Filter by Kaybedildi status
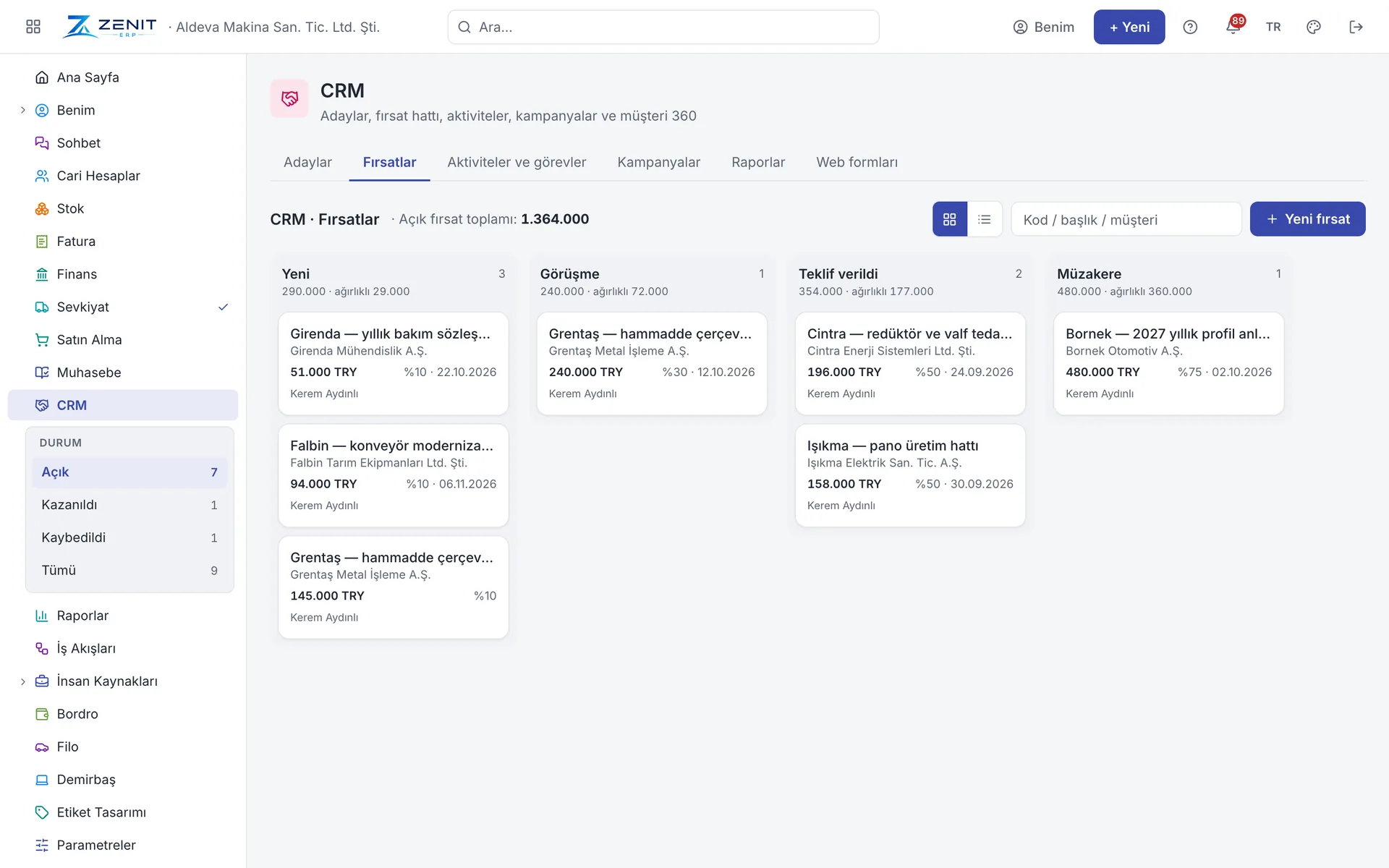Image resolution: width=1389 pixels, height=868 pixels. pos(129,538)
